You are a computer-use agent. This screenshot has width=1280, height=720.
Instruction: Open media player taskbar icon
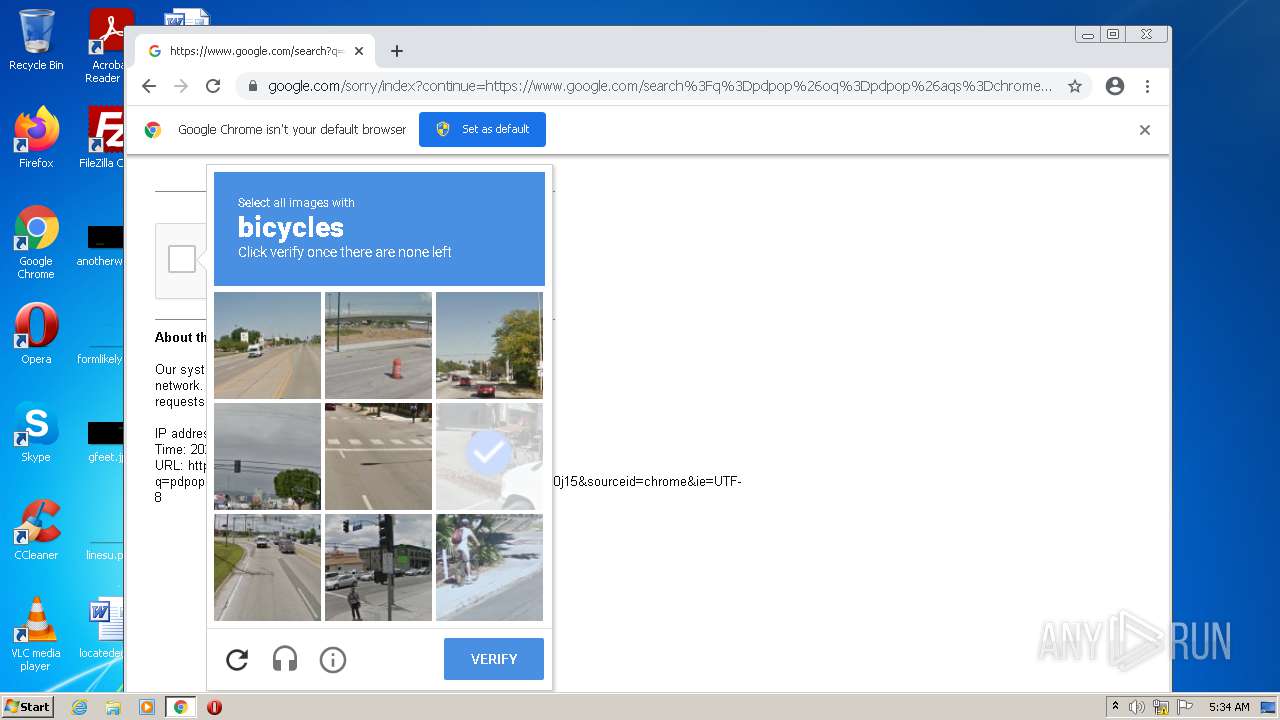[146, 707]
